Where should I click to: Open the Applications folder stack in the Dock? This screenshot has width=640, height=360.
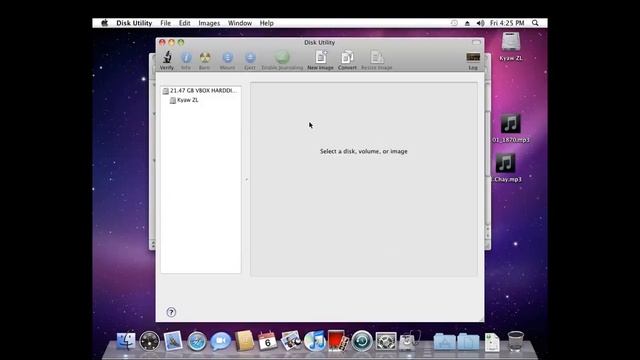pos(444,341)
